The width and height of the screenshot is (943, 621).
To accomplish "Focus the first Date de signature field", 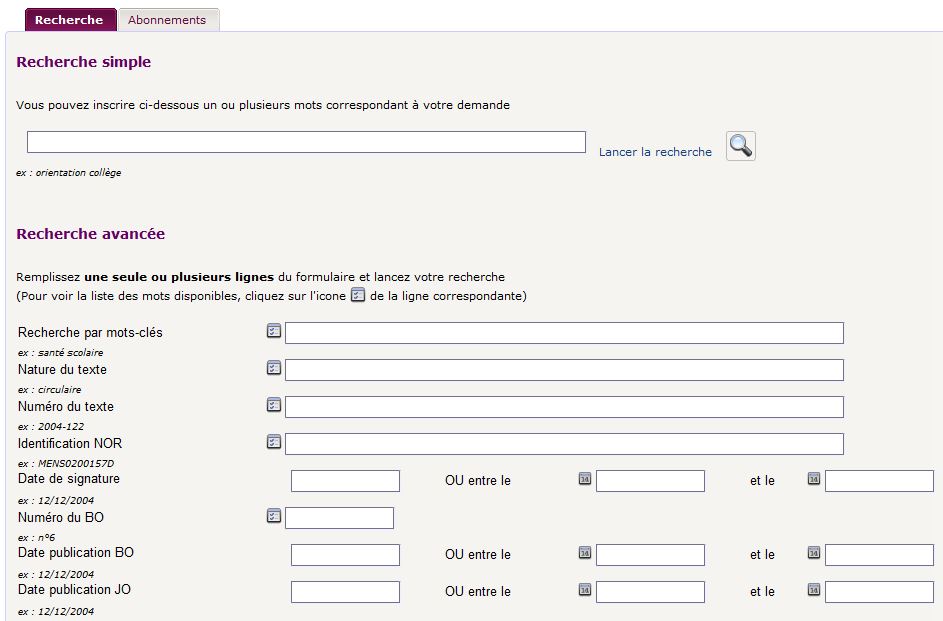I will point(345,481).
